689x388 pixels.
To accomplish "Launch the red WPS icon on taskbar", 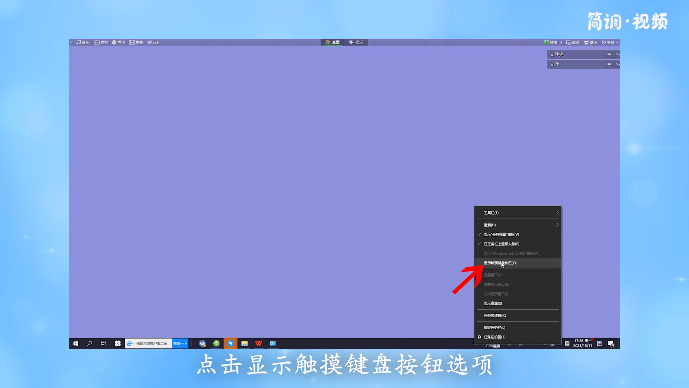I will (258, 344).
